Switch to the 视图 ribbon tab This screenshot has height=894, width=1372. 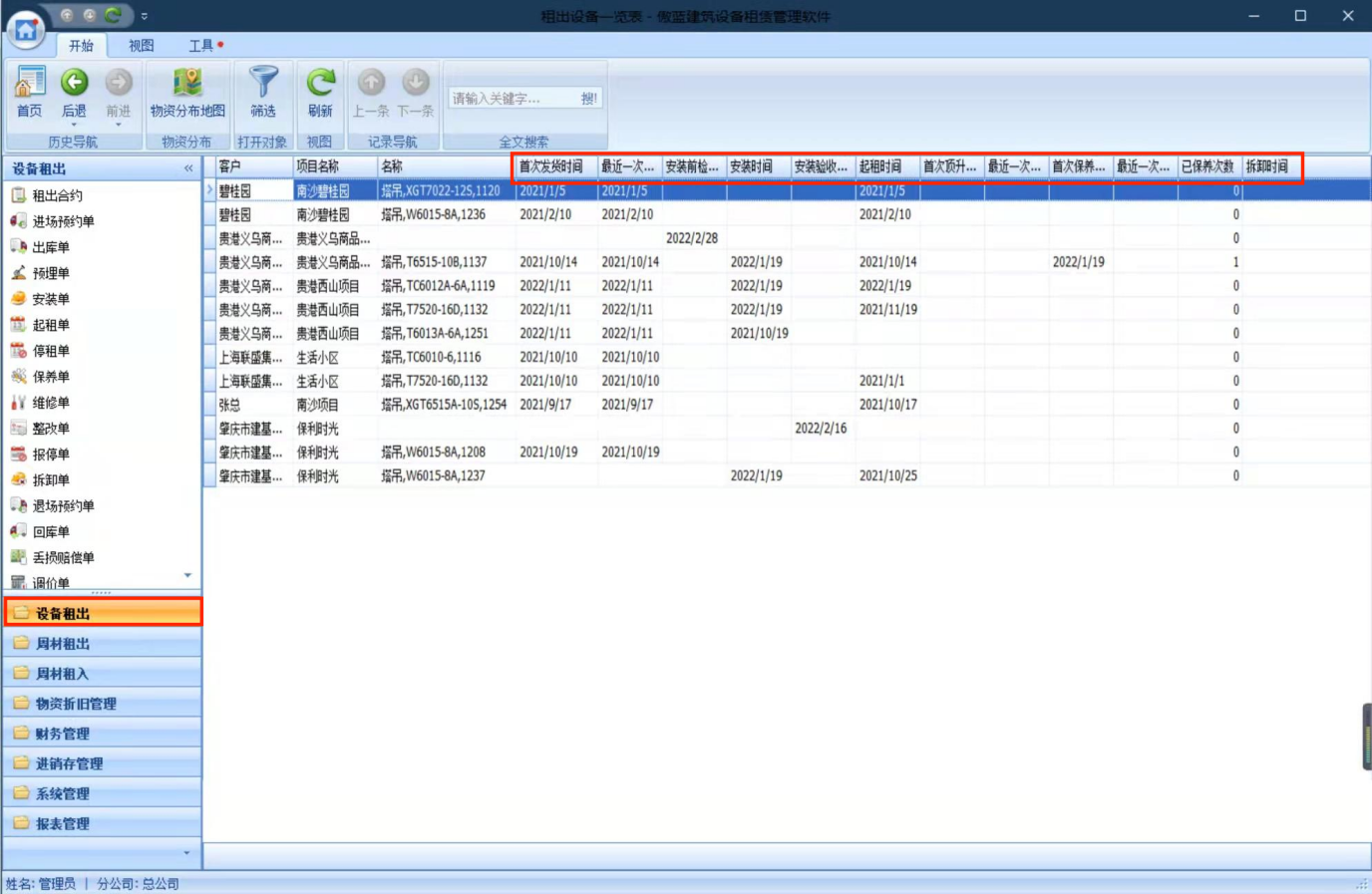pyautogui.click(x=141, y=46)
